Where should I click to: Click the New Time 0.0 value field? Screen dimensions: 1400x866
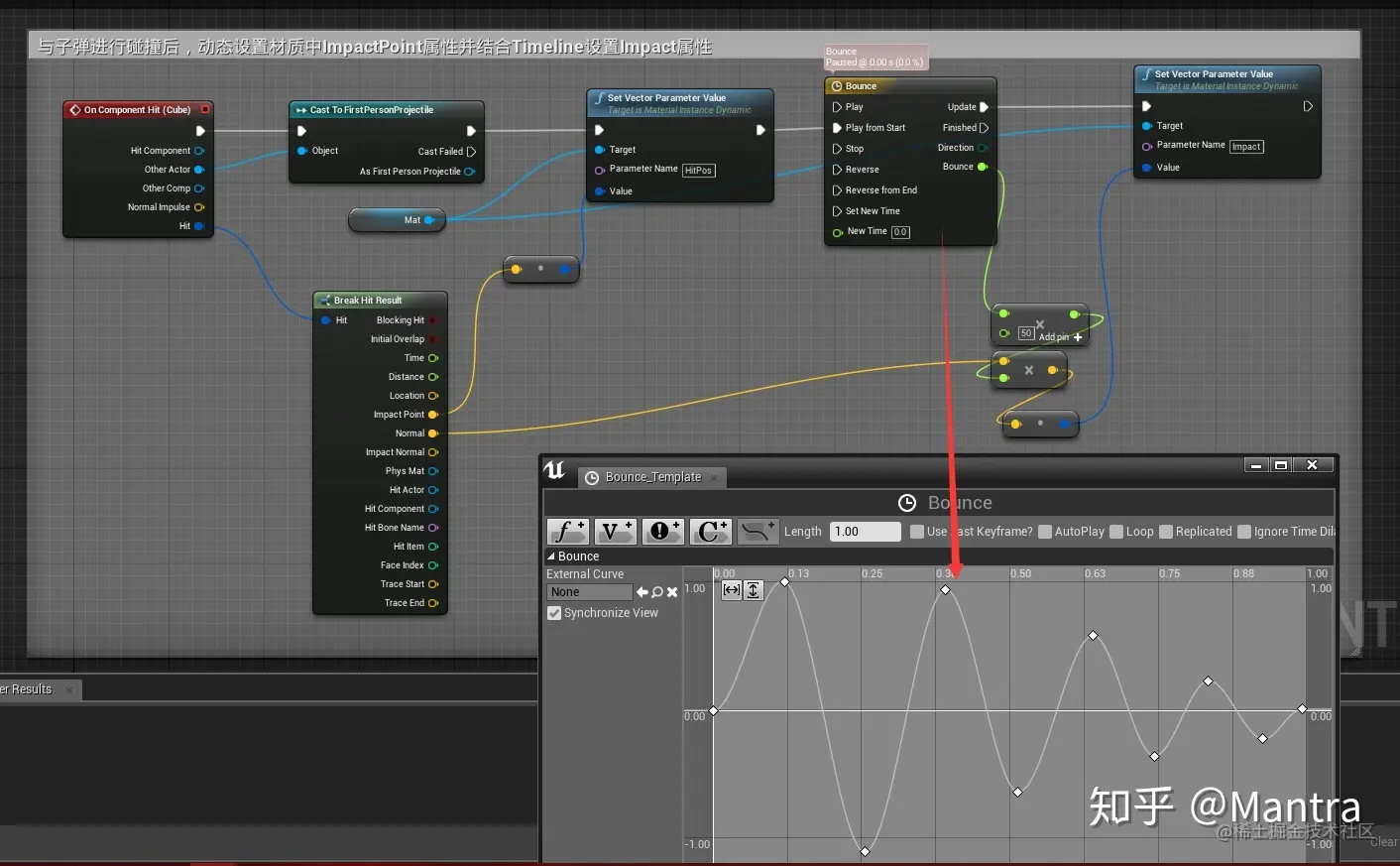[x=900, y=232]
